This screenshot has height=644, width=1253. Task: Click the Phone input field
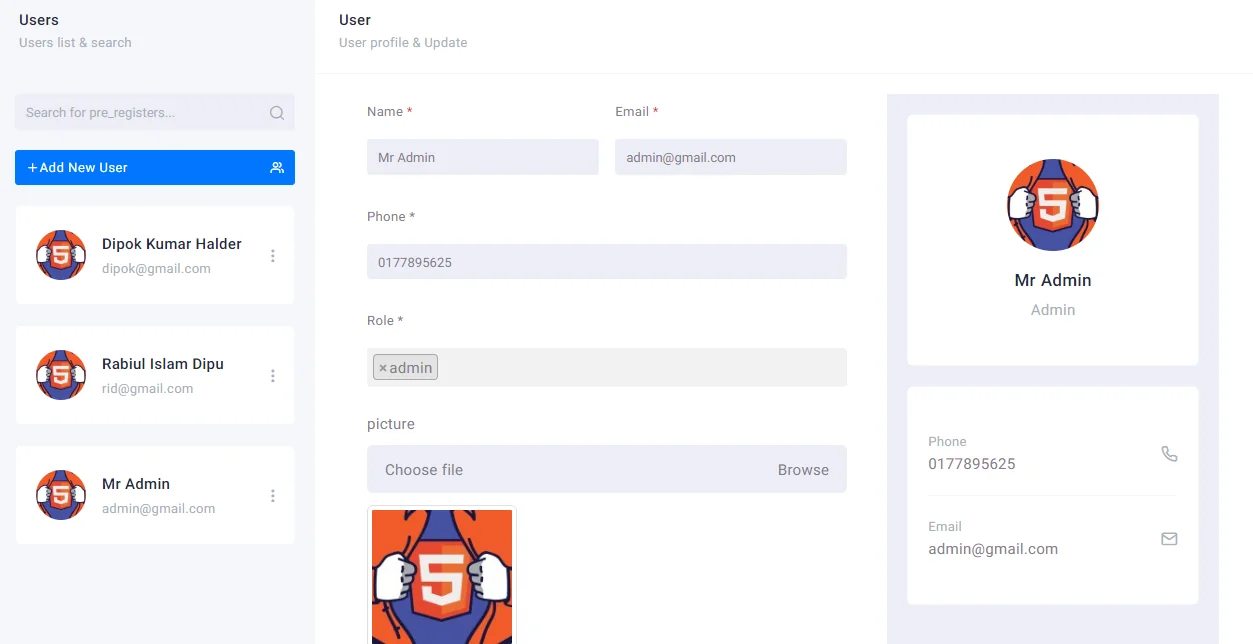click(x=606, y=262)
